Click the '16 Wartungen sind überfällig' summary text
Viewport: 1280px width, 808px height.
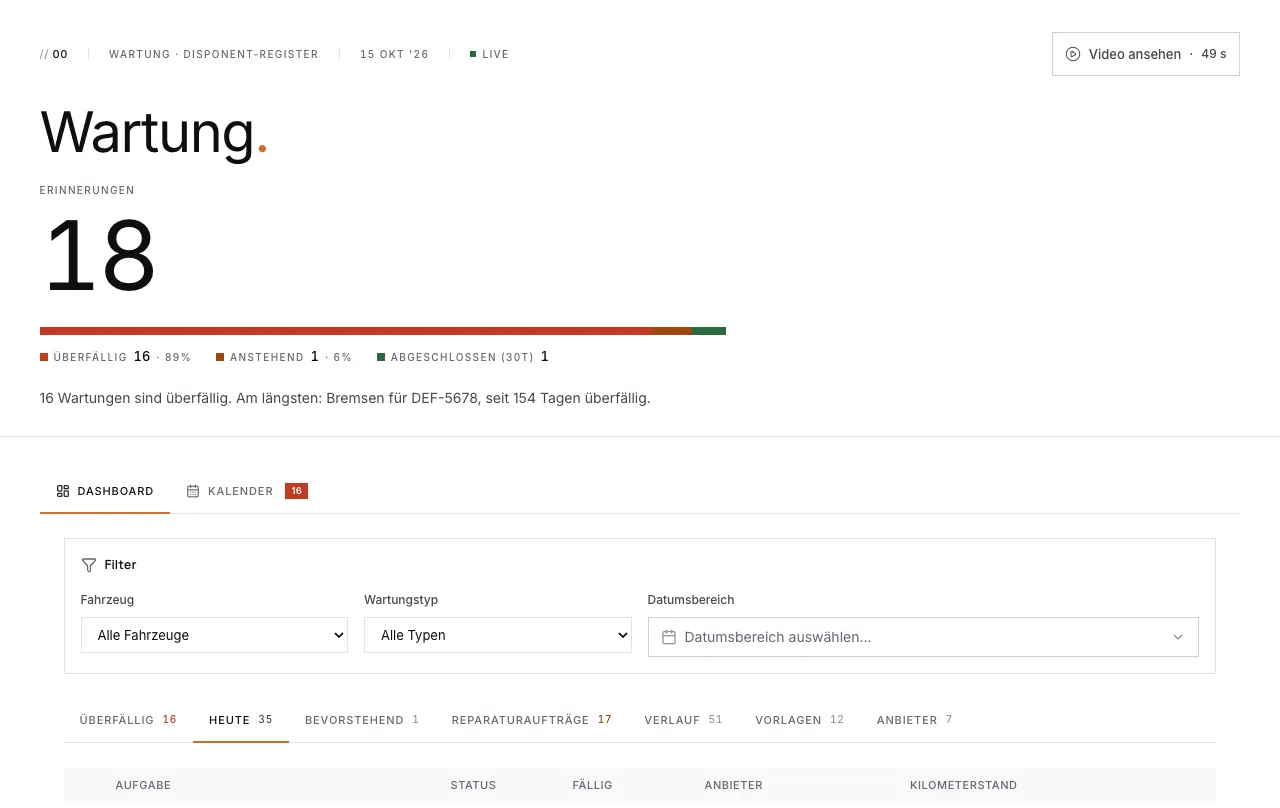345,398
